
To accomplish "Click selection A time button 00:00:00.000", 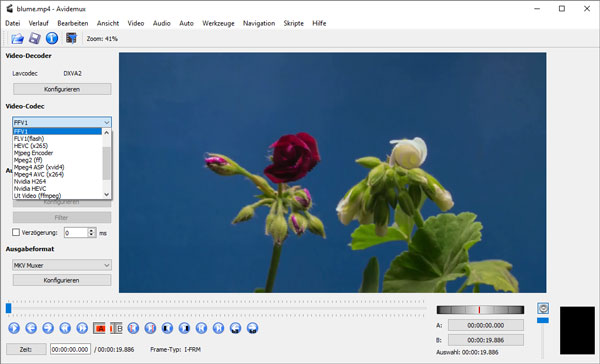I will (x=486, y=325).
